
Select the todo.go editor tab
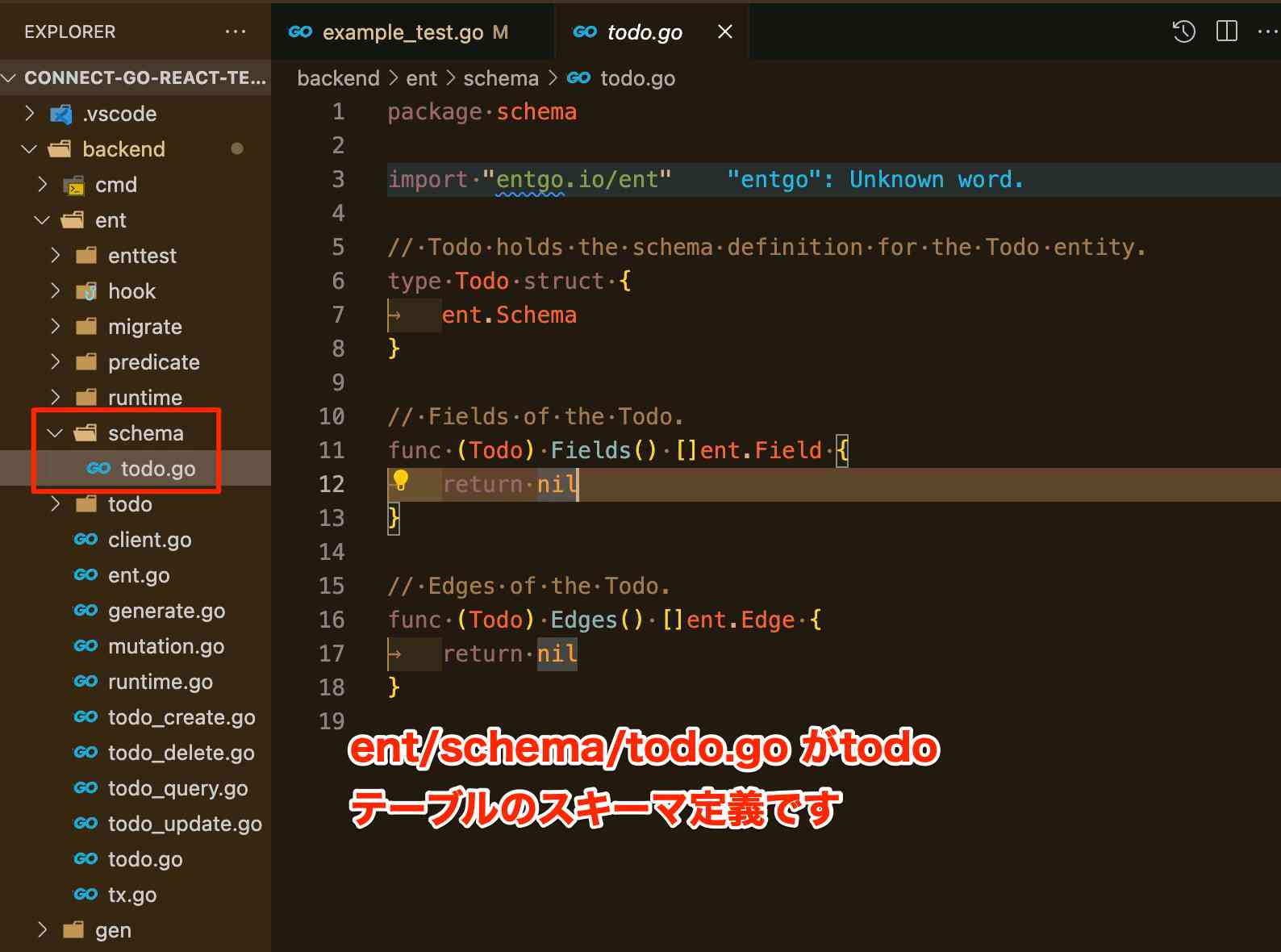(x=644, y=32)
